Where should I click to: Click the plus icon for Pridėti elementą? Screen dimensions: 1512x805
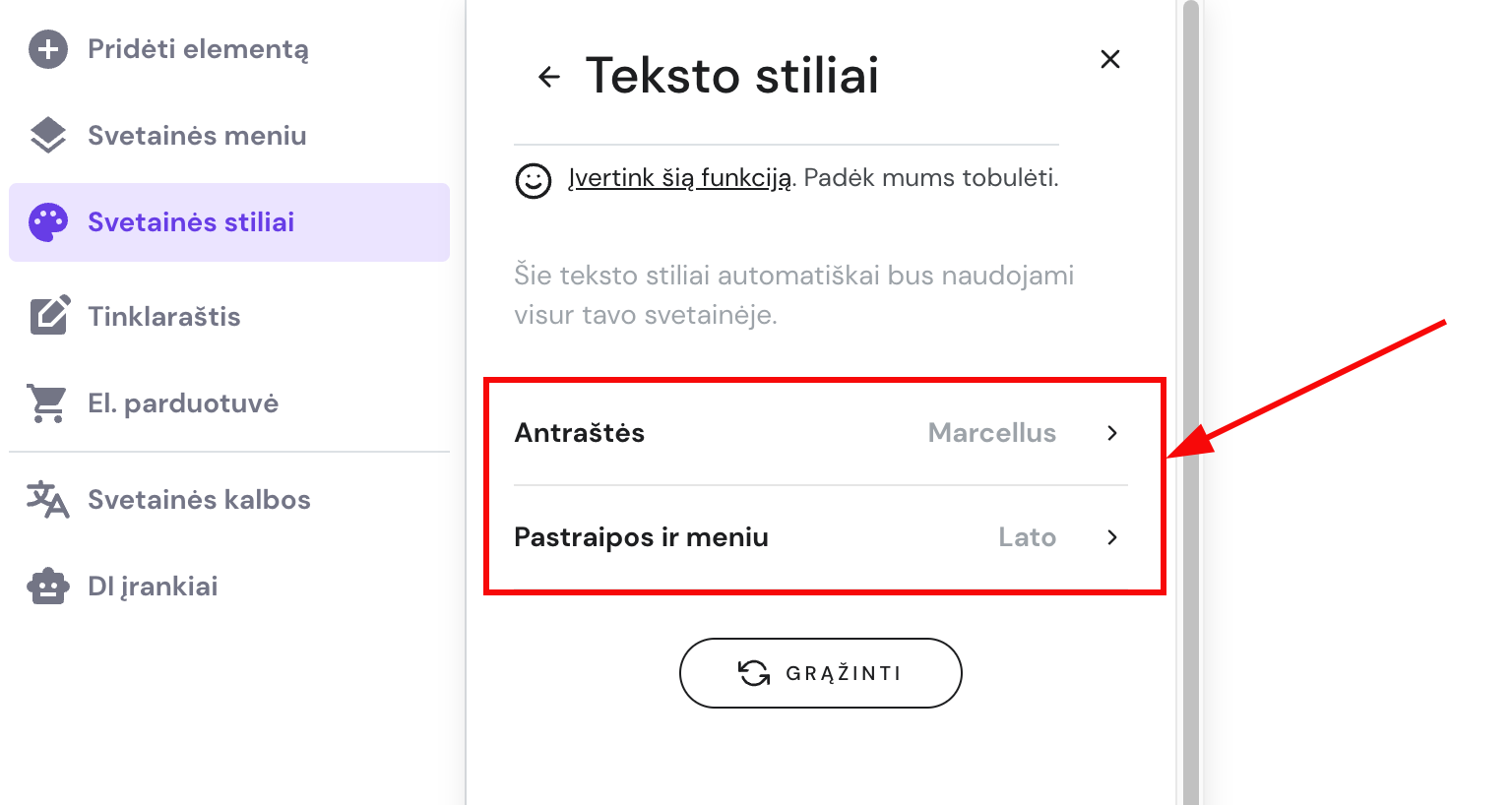tap(48, 49)
